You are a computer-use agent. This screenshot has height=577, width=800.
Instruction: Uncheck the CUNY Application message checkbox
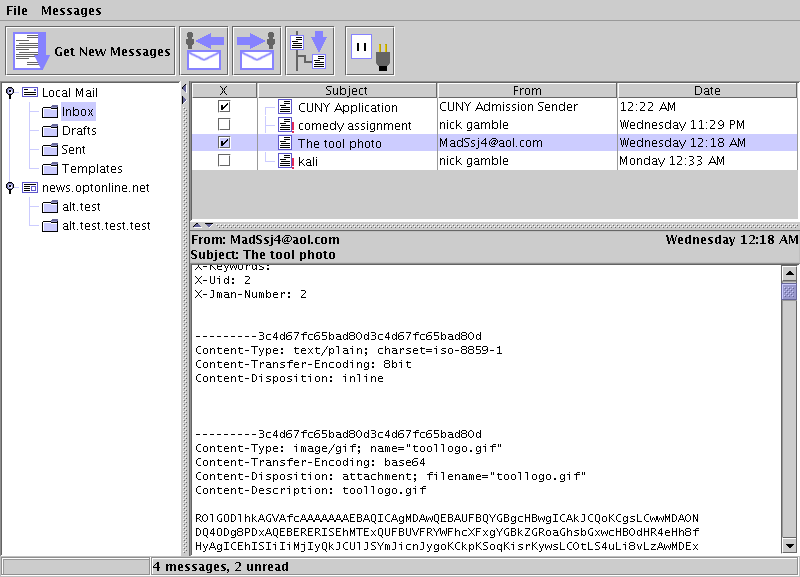(x=224, y=107)
